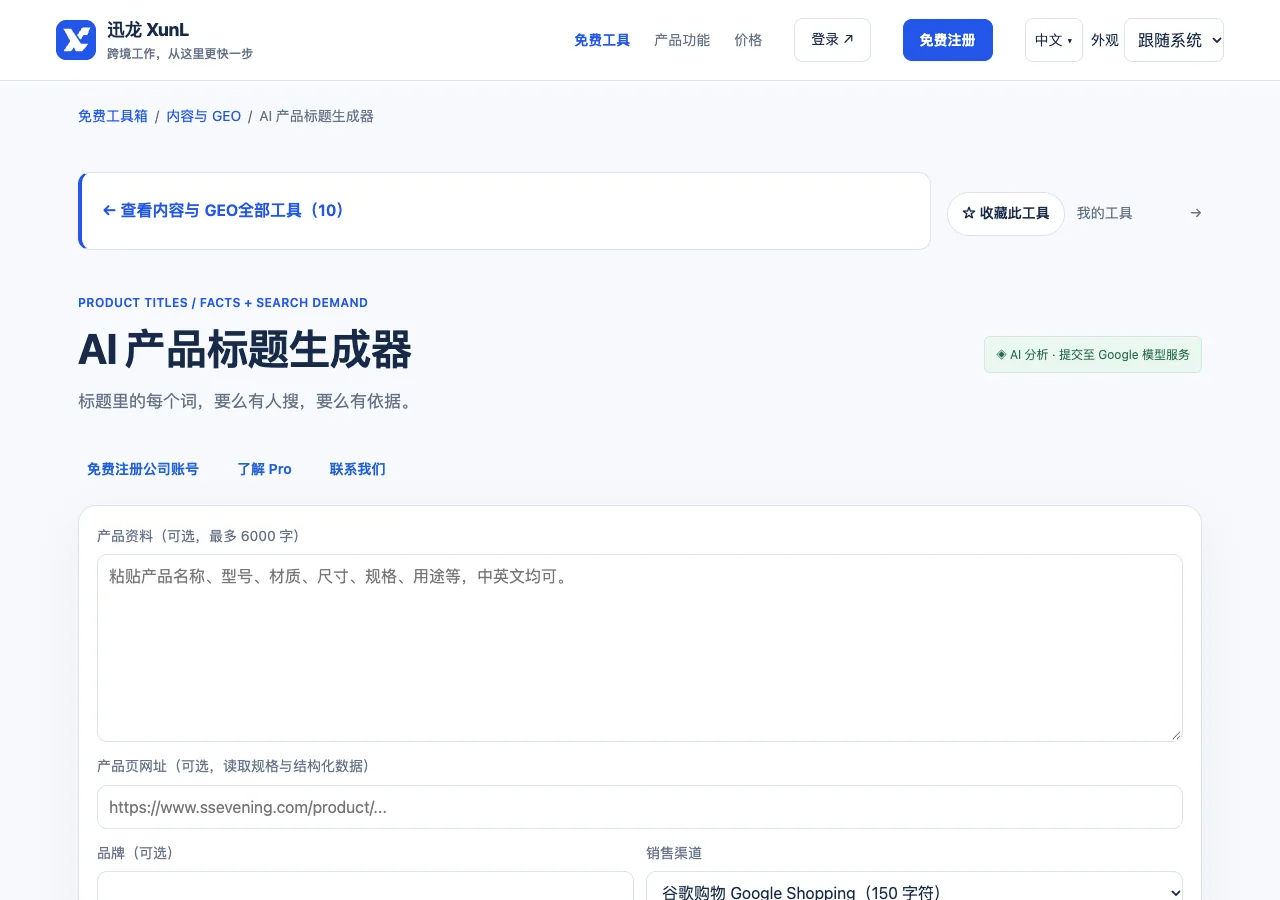
Task: Follow the 免费工具箱 breadcrumb link
Action: 113,116
